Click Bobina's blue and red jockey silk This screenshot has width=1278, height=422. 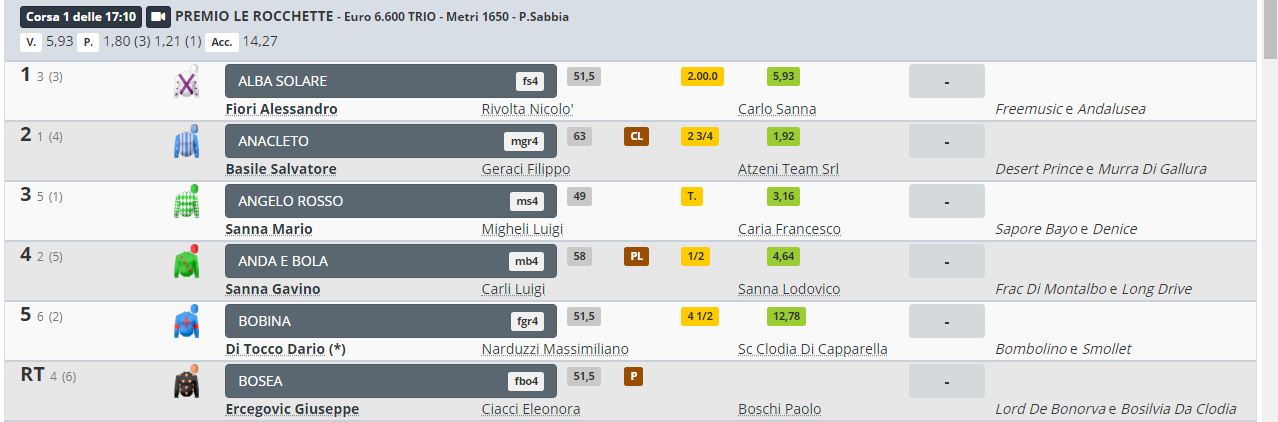pos(186,322)
